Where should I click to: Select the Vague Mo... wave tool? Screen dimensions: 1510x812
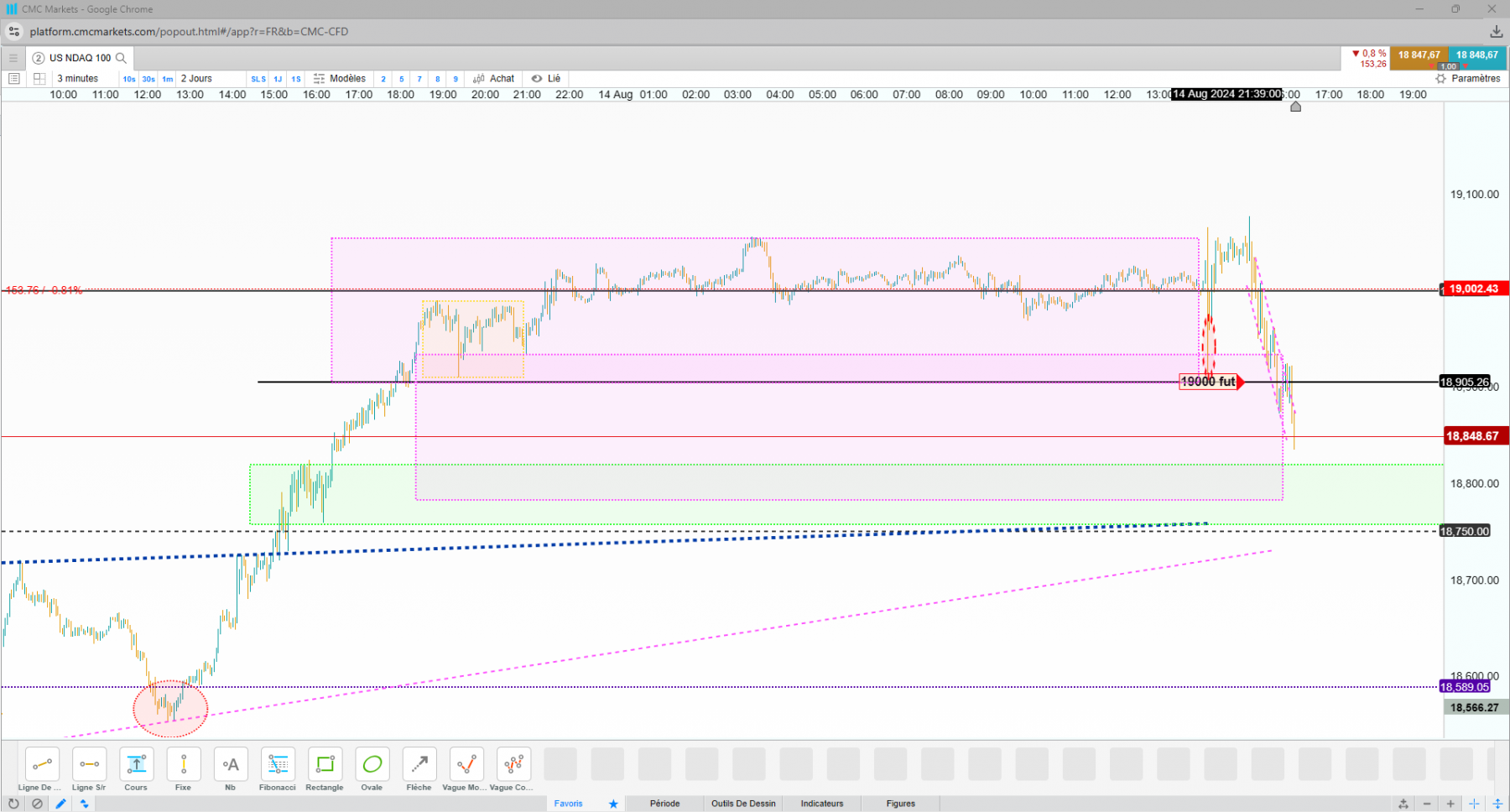coord(466,764)
